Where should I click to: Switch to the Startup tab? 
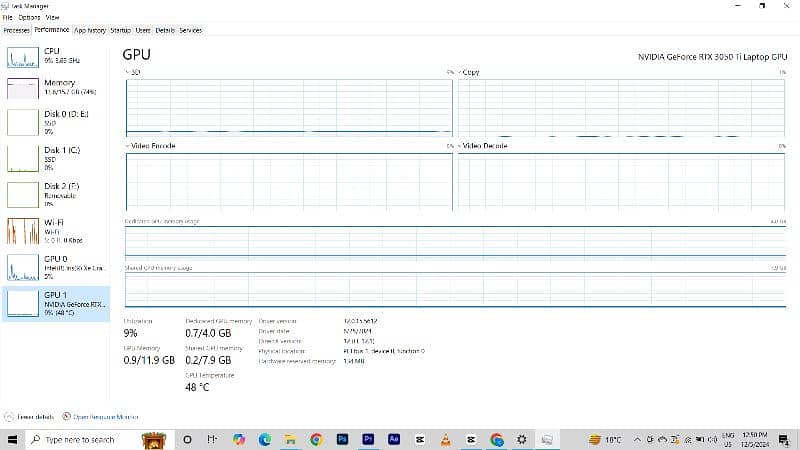[120, 30]
